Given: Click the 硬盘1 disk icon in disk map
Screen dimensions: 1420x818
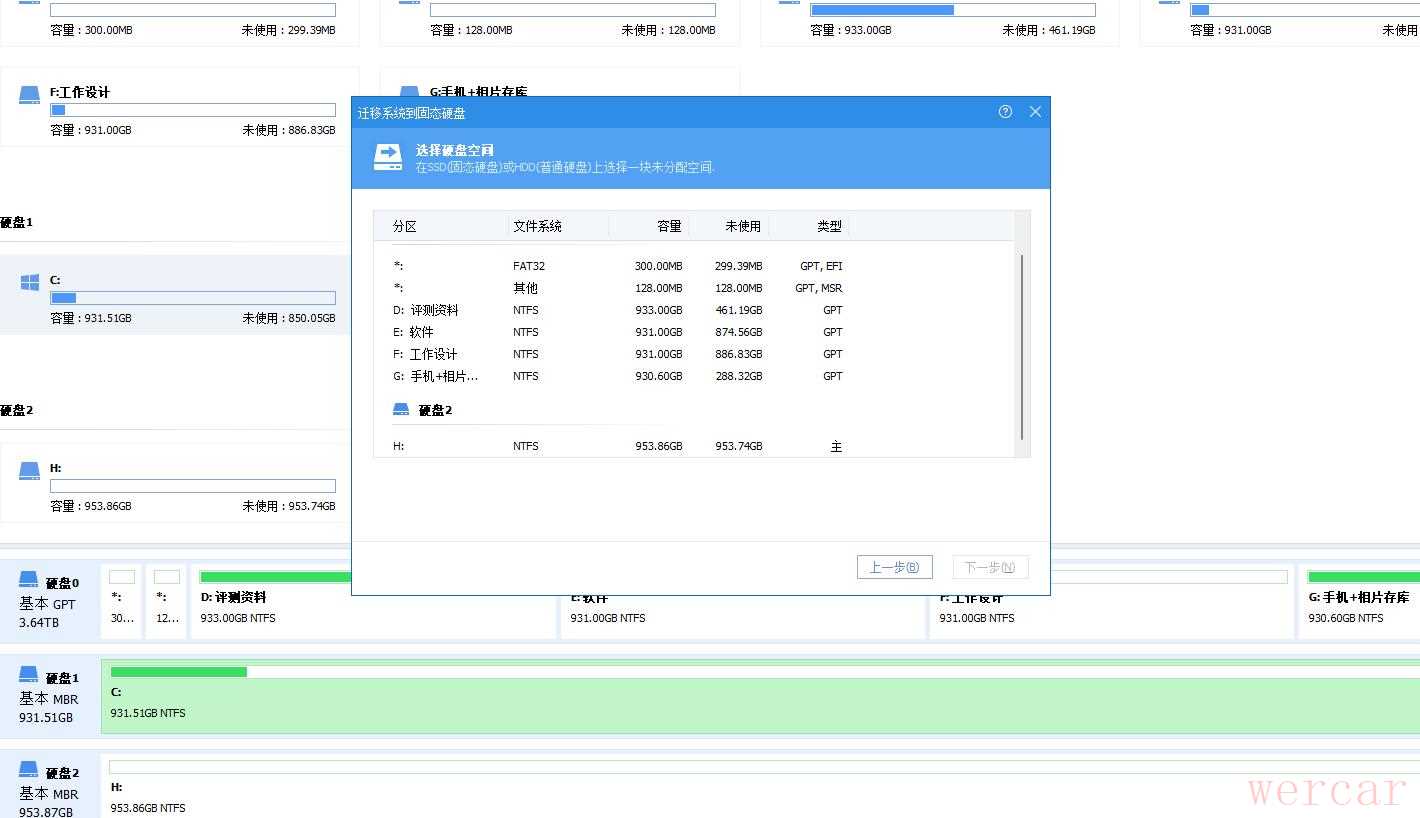Looking at the screenshot, I should point(29,677).
